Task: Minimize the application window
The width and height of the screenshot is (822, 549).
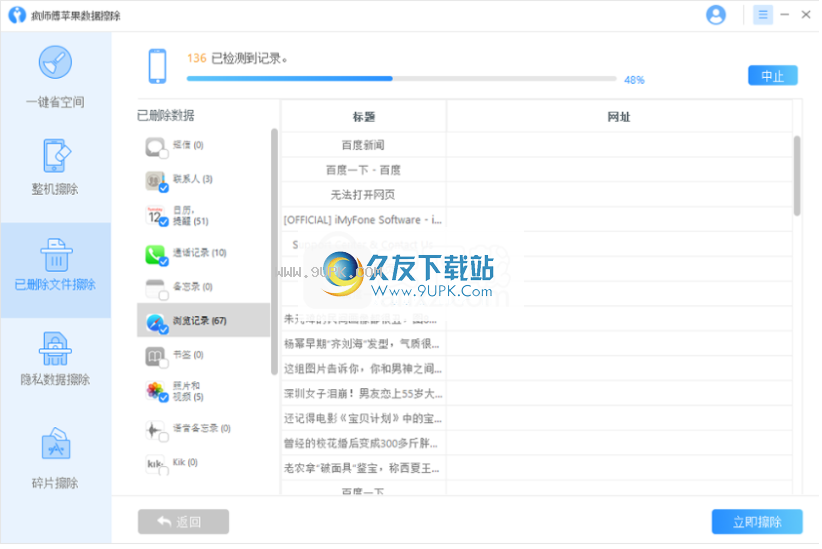Action: (x=787, y=15)
